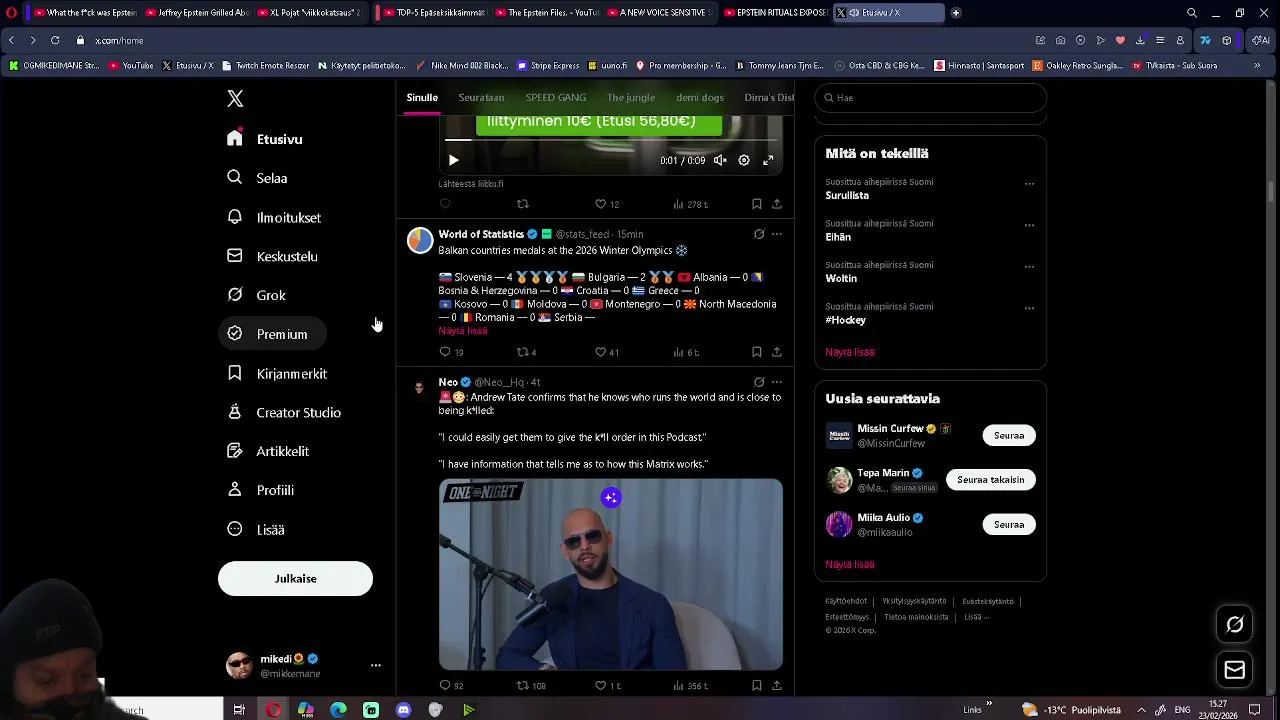Screen dimensions: 1280x720
Task: Play the video in top post
Action: point(453,160)
